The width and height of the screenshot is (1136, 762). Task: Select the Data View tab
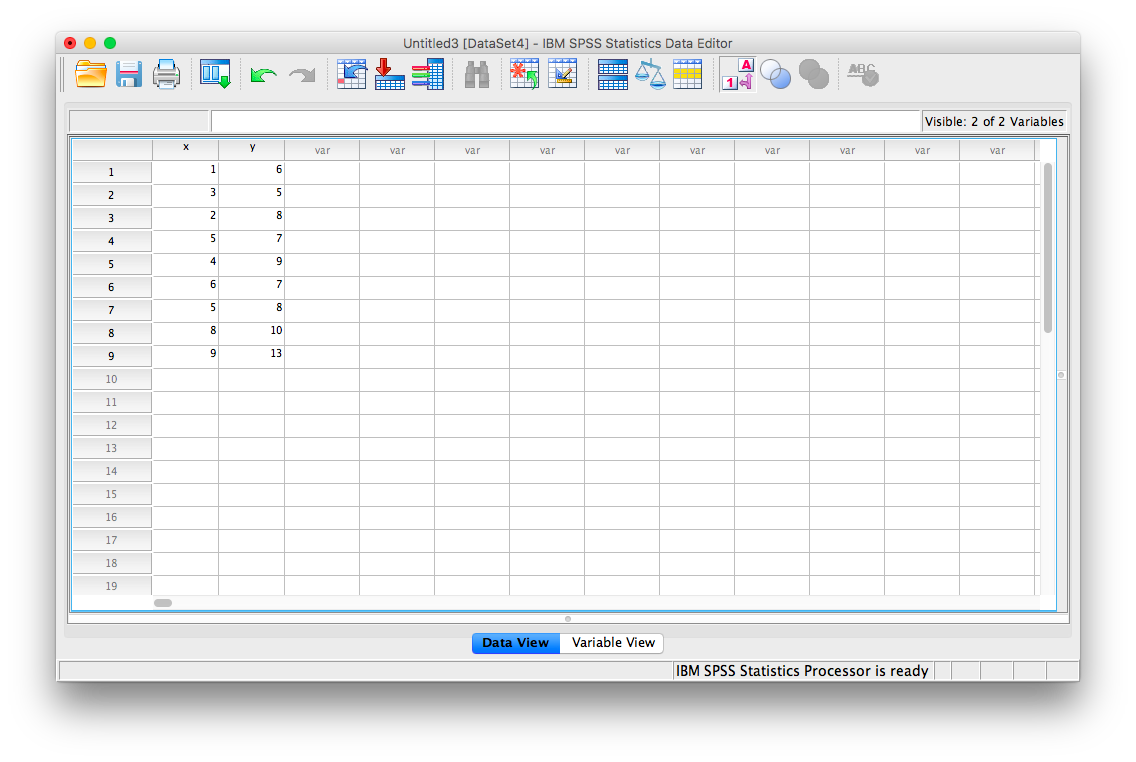(516, 642)
